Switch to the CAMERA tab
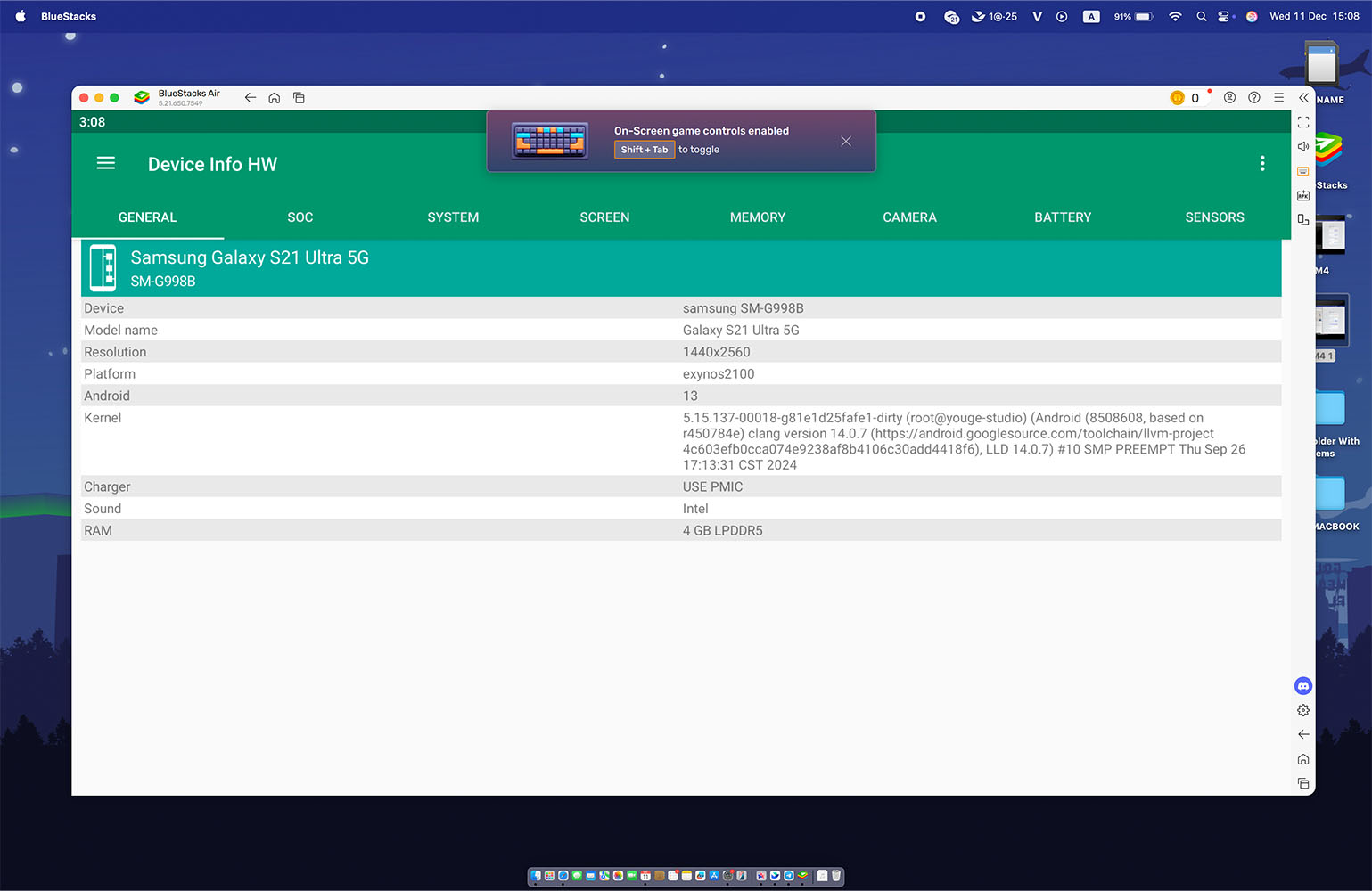The image size is (1372, 891). (909, 217)
